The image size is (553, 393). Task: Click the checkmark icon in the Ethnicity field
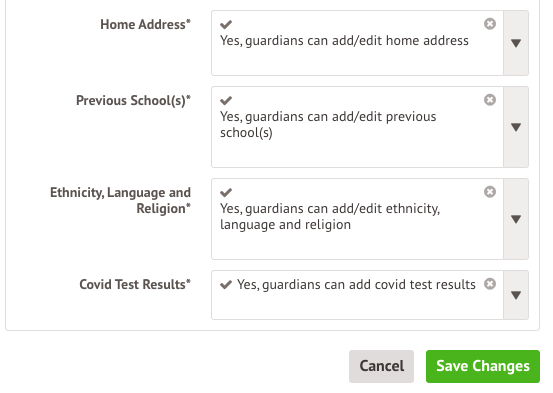[226, 193]
